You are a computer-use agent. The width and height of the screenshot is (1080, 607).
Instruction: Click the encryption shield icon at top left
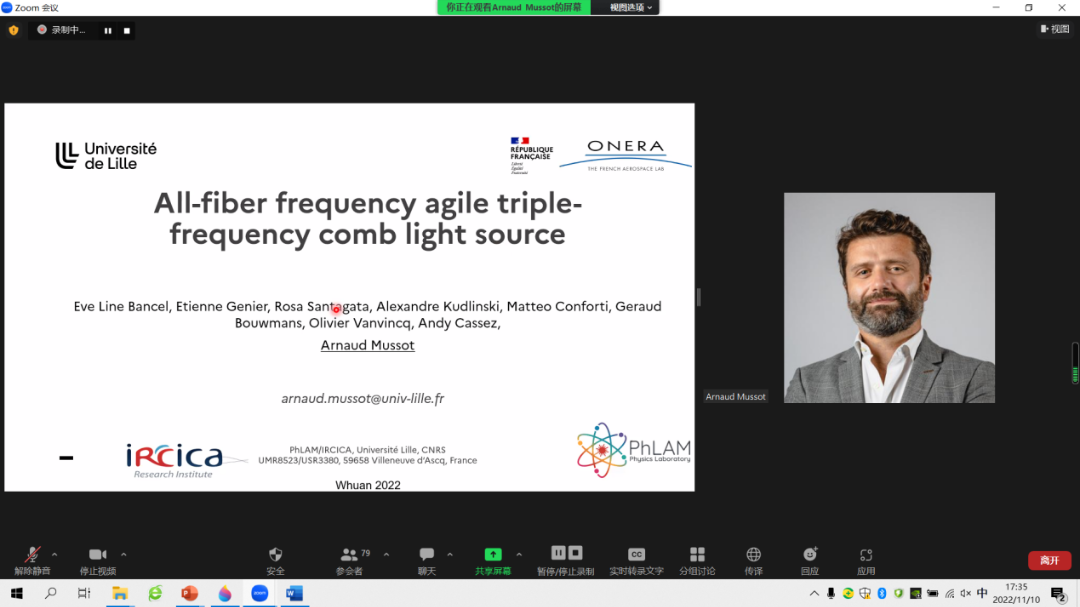click(13, 30)
